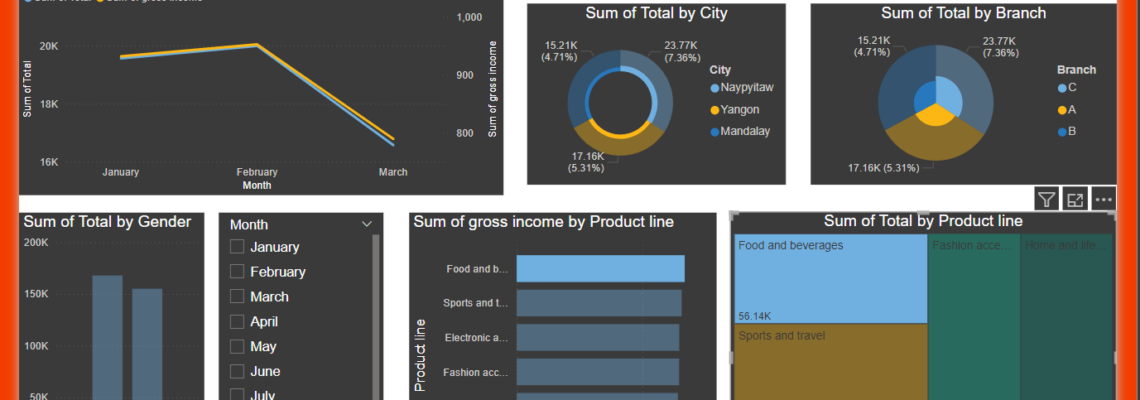Tick the May checkbox

tap(236, 346)
